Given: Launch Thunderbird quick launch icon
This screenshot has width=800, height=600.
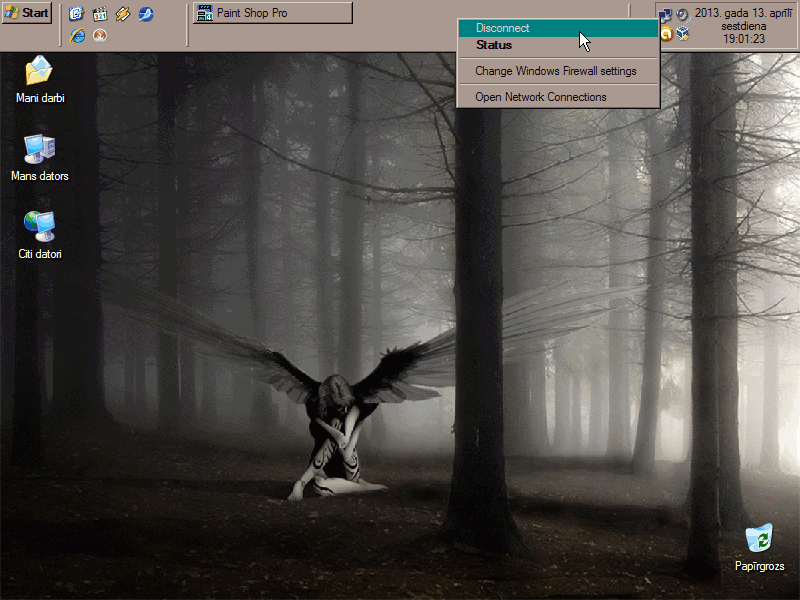Looking at the screenshot, I should coord(146,13).
